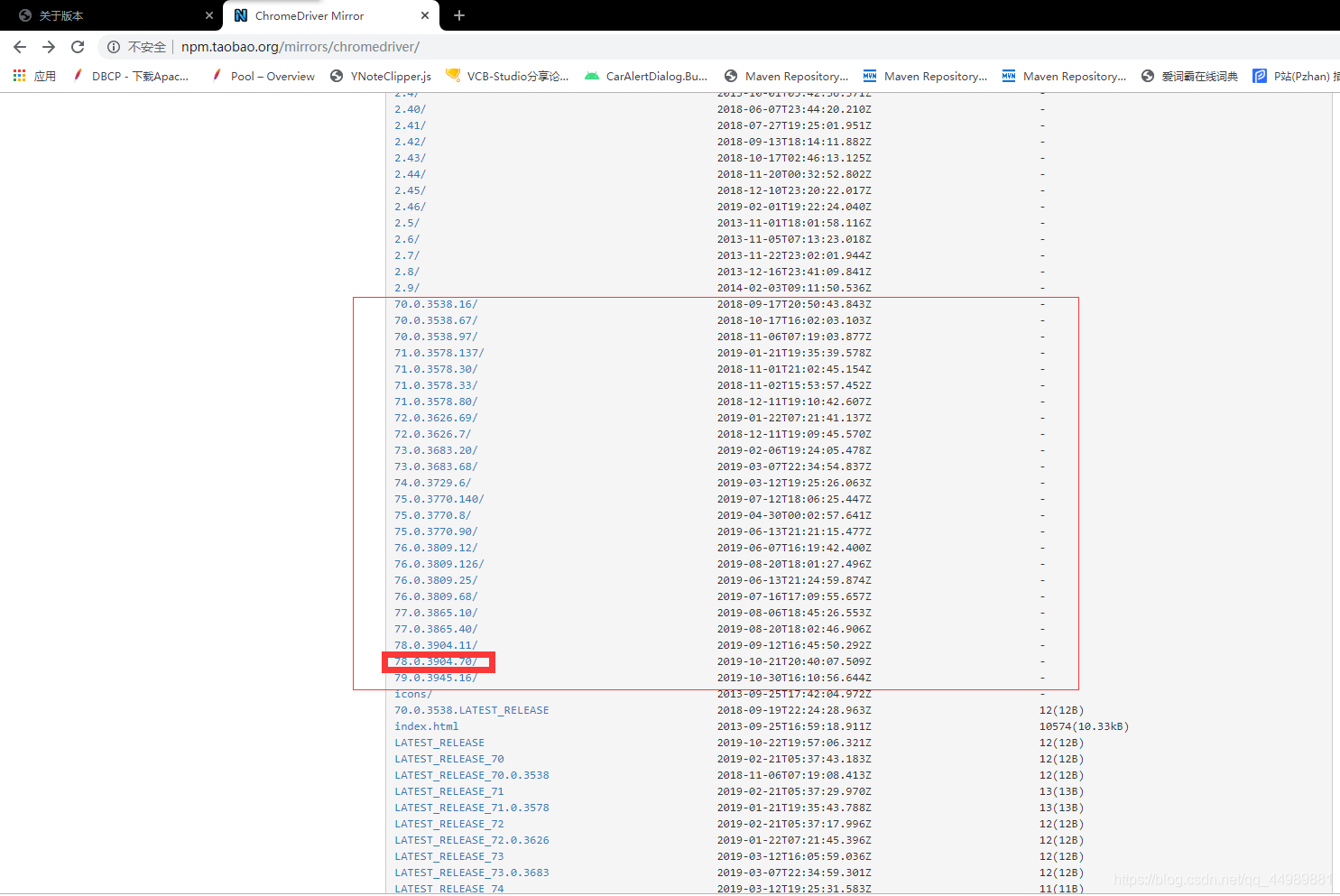Open the CarAlertDialog bookmark
Viewport: 1340px width, 896px height.
tap(646, 76)
